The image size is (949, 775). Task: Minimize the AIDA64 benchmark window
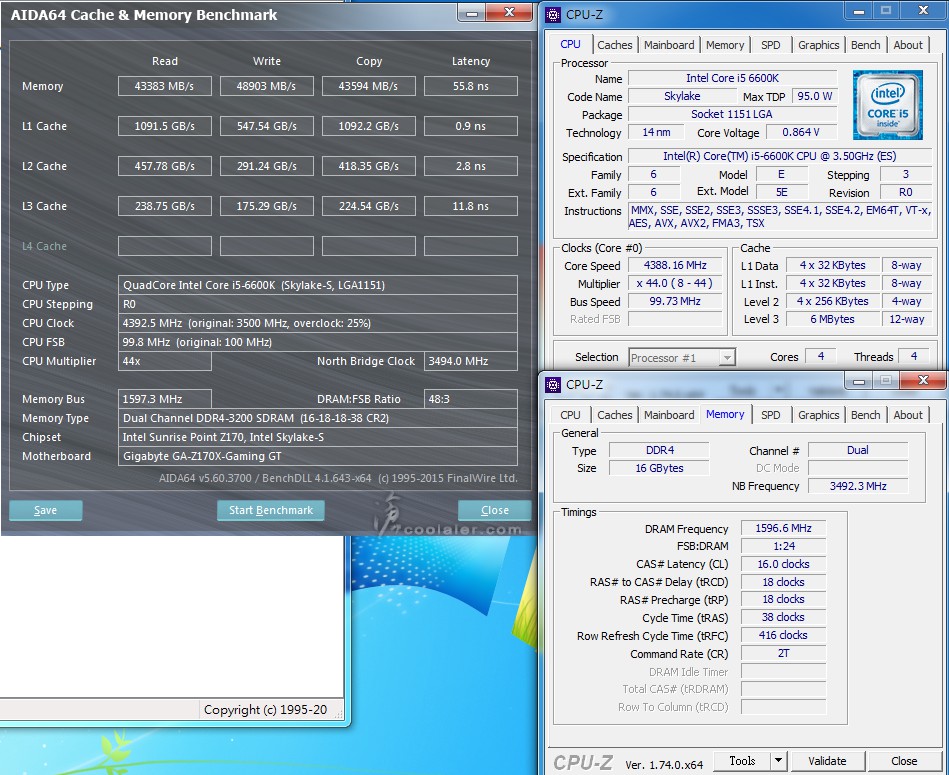(x=472, y=13)
